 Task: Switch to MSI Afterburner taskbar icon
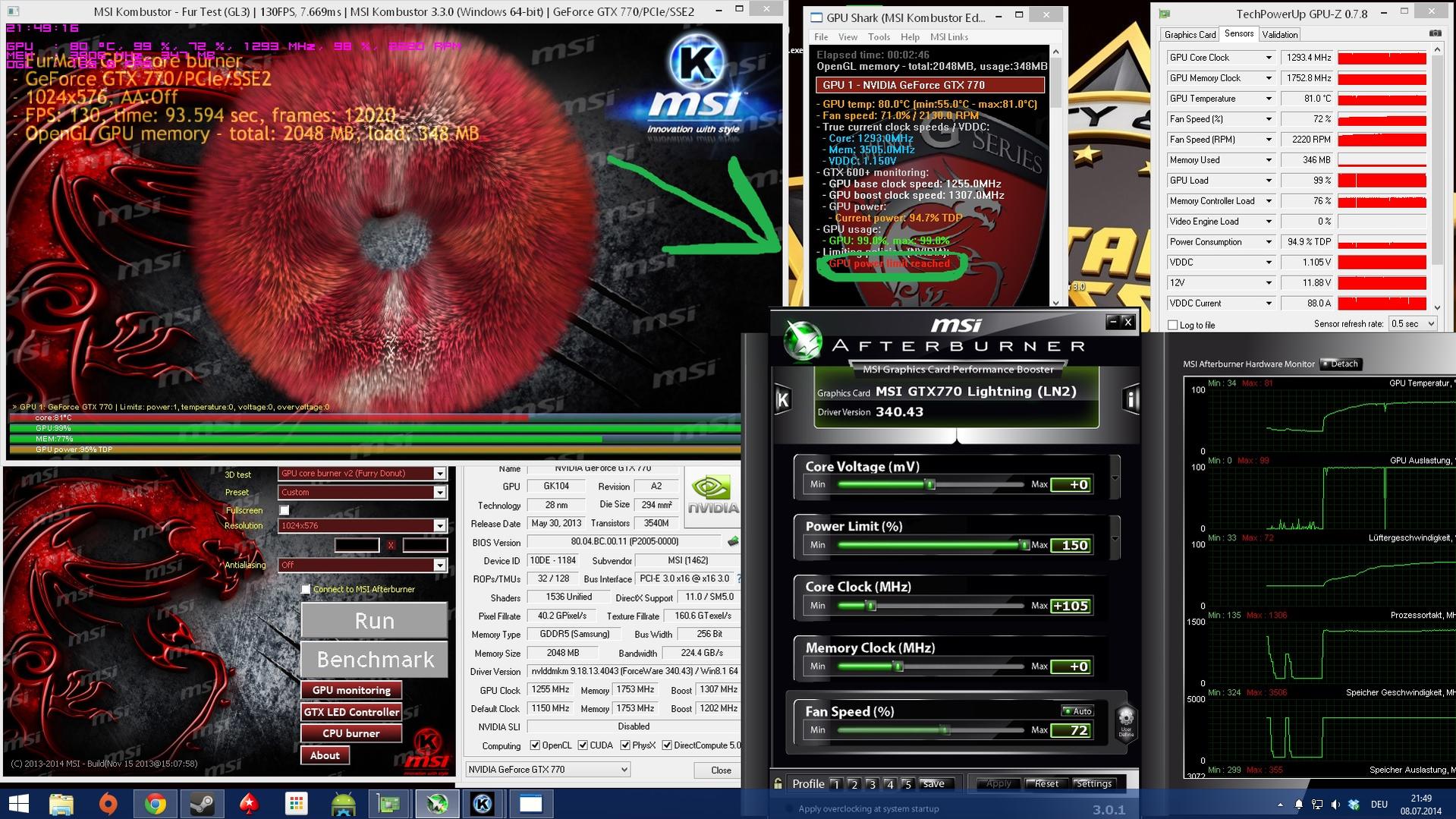(437, 804)
